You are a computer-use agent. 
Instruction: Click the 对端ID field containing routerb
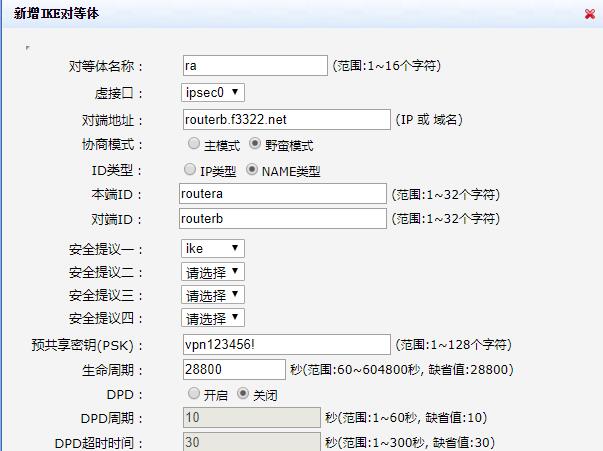283,218
